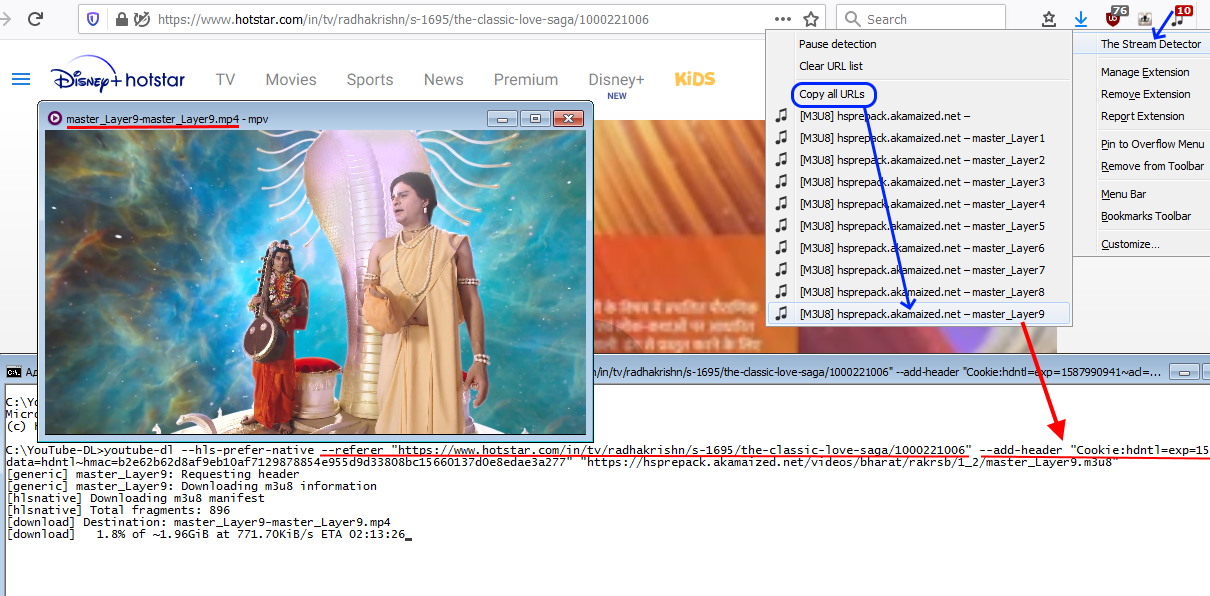1210x596 pixels.
Task: Click '[download] Destination: master_Layer9-master_Layer9.mp4' line
Action: (x=198, y=522)
